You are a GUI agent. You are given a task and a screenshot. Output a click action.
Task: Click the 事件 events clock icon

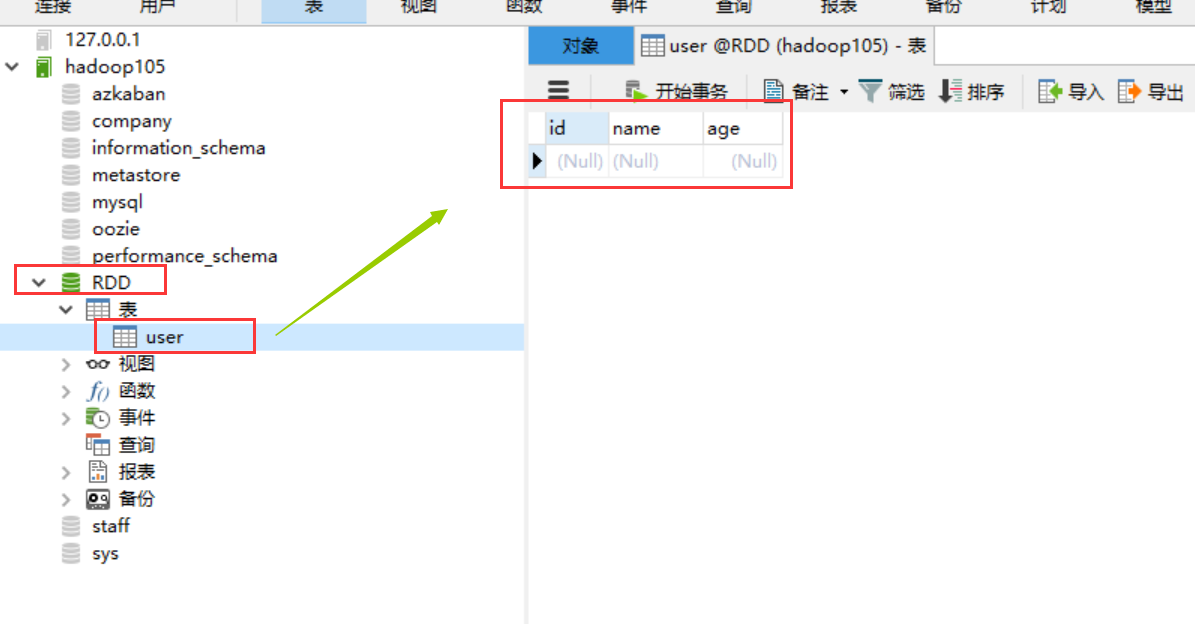click(98, 418)
